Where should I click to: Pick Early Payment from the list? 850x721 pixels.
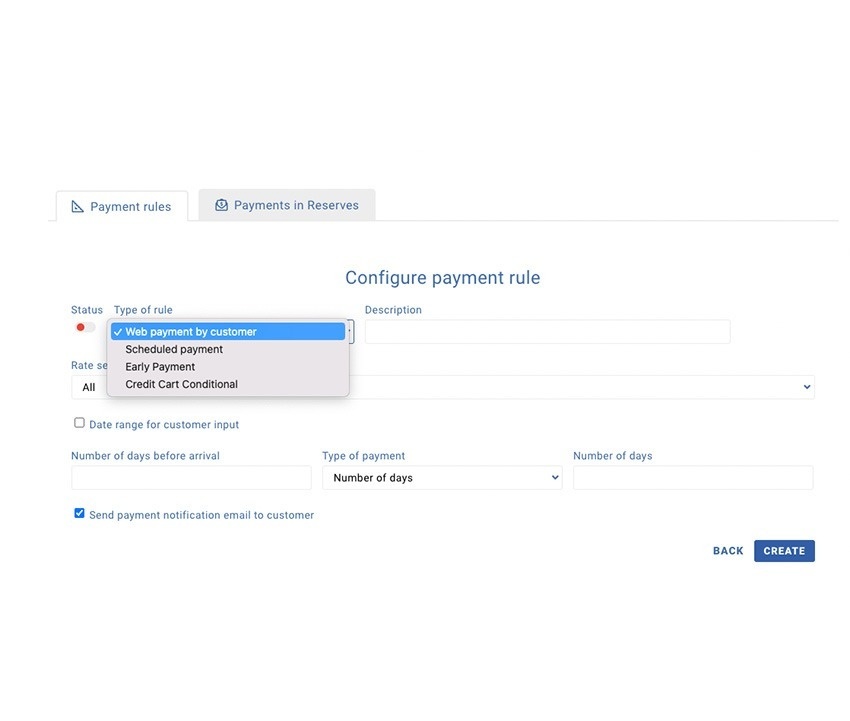(x=160, y=367)
